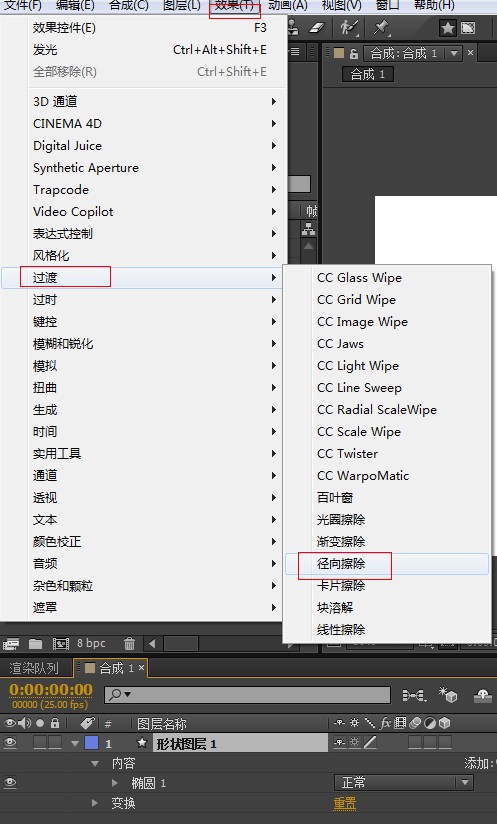Click the blue label color swatch of layer 1
This screenshot has width=497, height=824.
click(91, 743)
